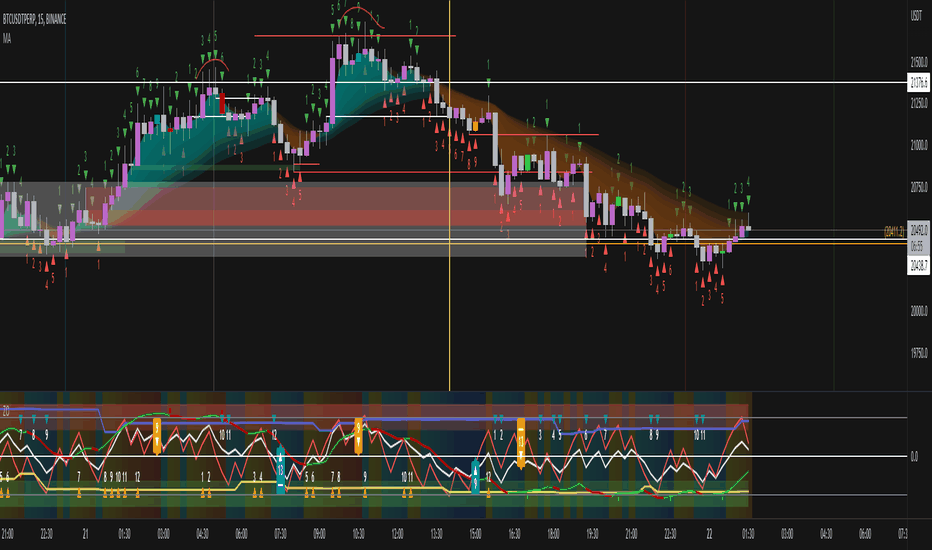Click the 20000.0 price axis label
Image resolution: width=932 pixels, height=550 pixels.
tap(919, 311)
